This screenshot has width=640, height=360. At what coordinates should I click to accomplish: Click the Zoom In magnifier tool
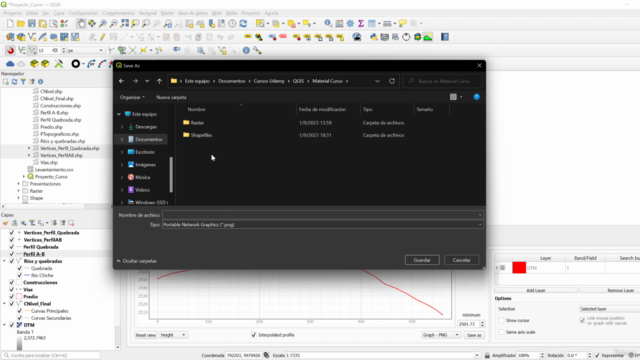pos(103,24)
